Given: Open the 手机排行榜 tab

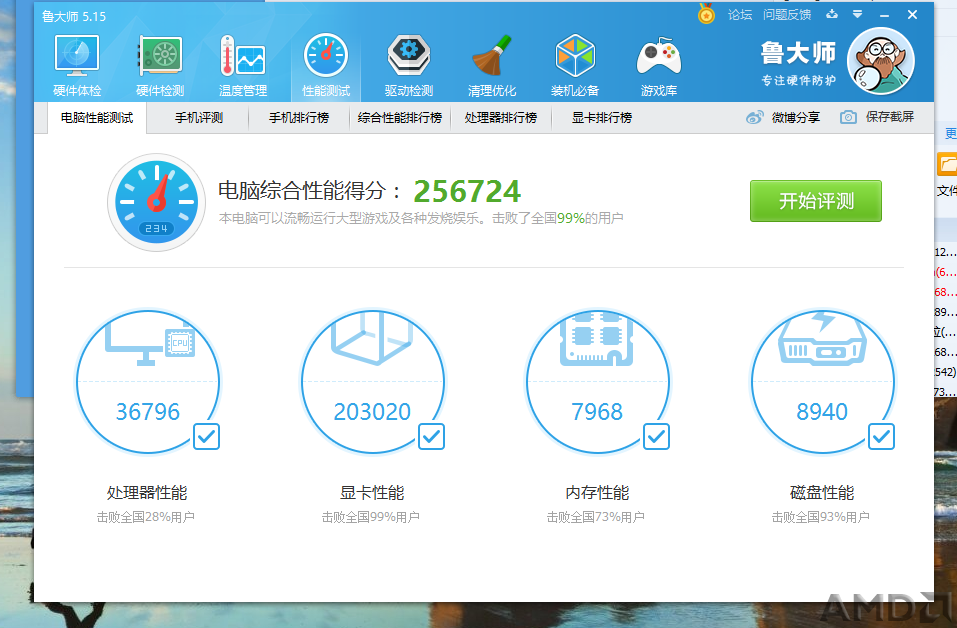Looking at the screenshot, I should pyautogui.click(x=299, y=118).
